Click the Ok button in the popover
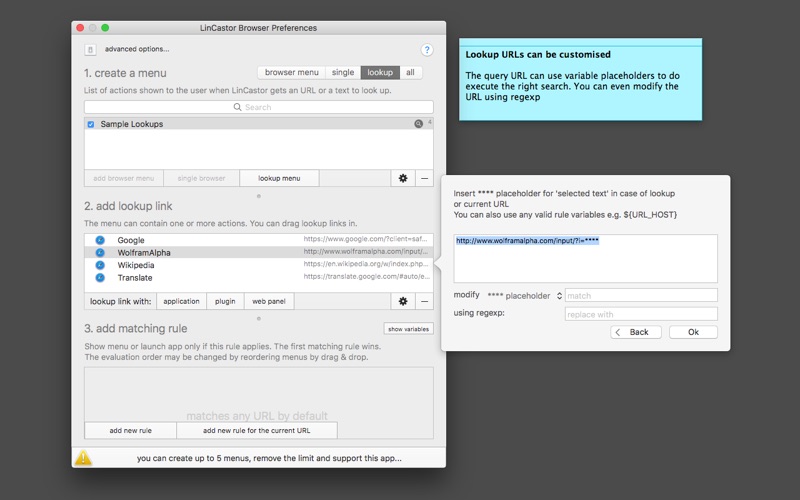The image size is (800, 500). (x=693, y=332)
